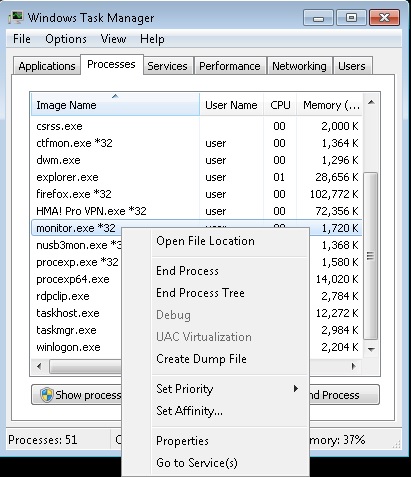Viewport: 411px width, 477px height.
Task: Click the partially hidden End Process button
Action: [x=344, y=395]
